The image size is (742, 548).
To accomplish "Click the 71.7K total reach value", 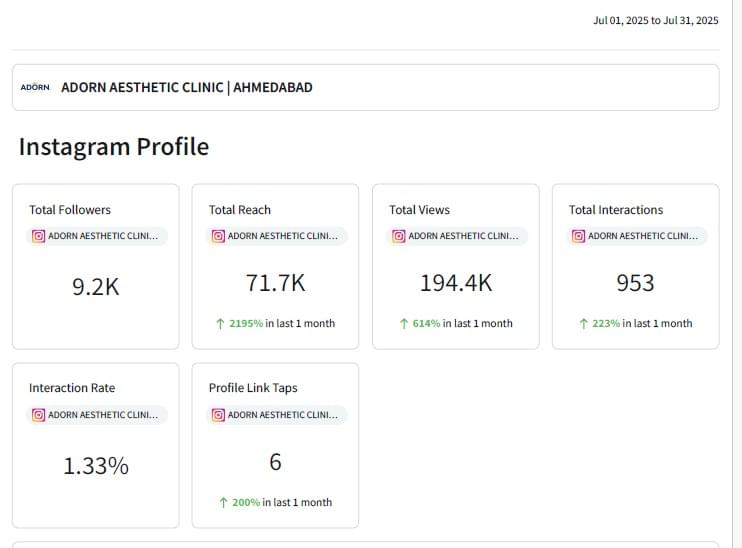I will coord(275,284).
